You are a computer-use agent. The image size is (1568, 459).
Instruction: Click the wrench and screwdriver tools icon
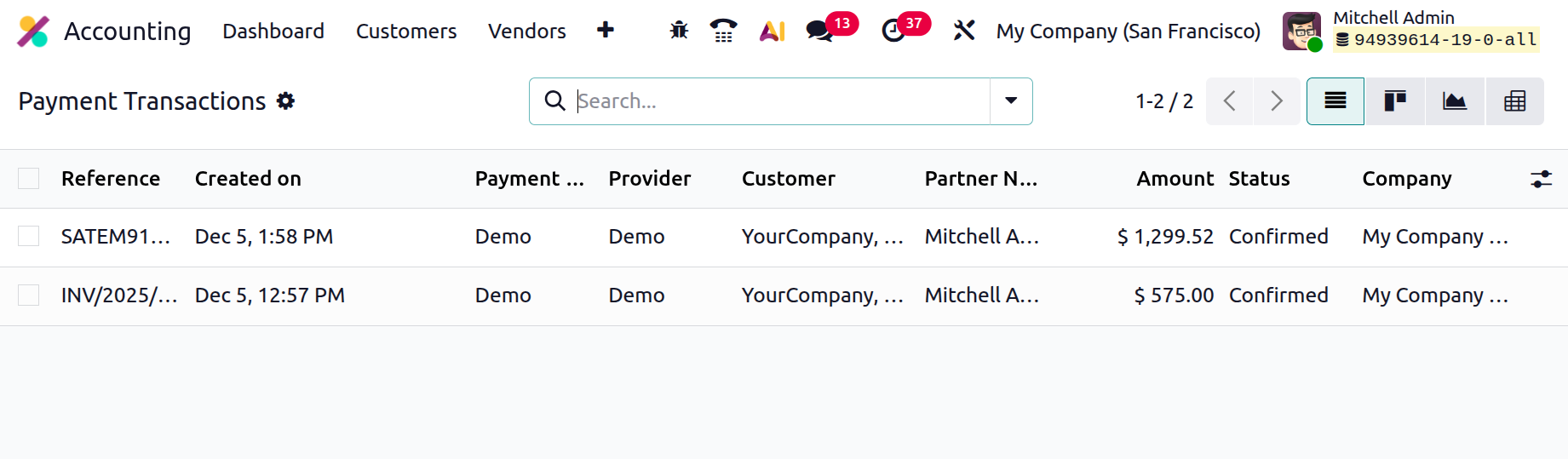point(964,32)
